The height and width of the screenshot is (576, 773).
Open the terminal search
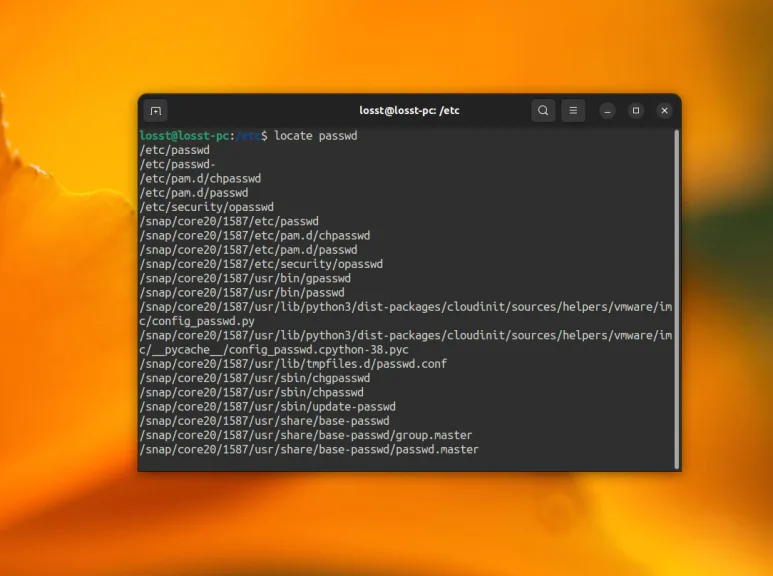543,110
